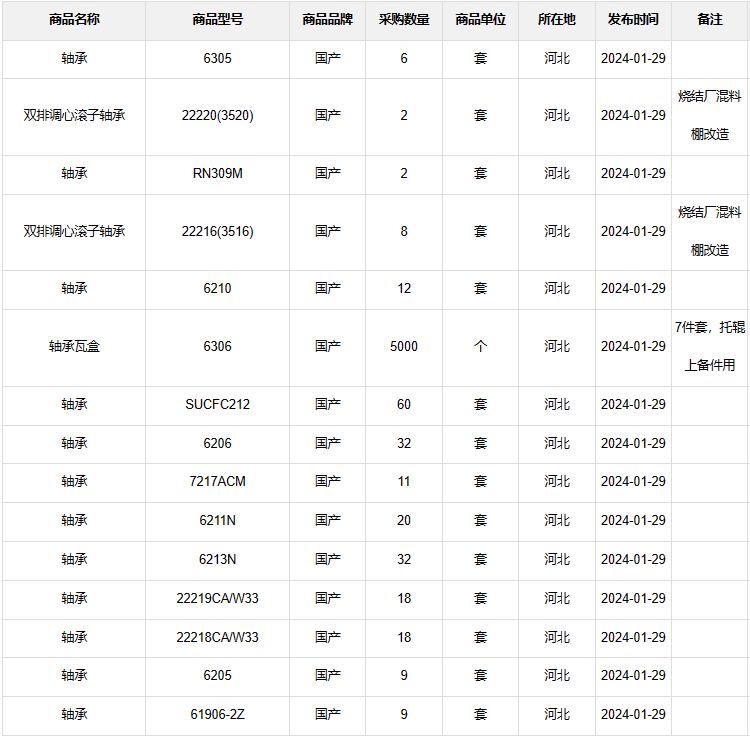Click date 2024-01-29 in the 61906-2Z row
The image size is (750, 739).
click(633, 715)
